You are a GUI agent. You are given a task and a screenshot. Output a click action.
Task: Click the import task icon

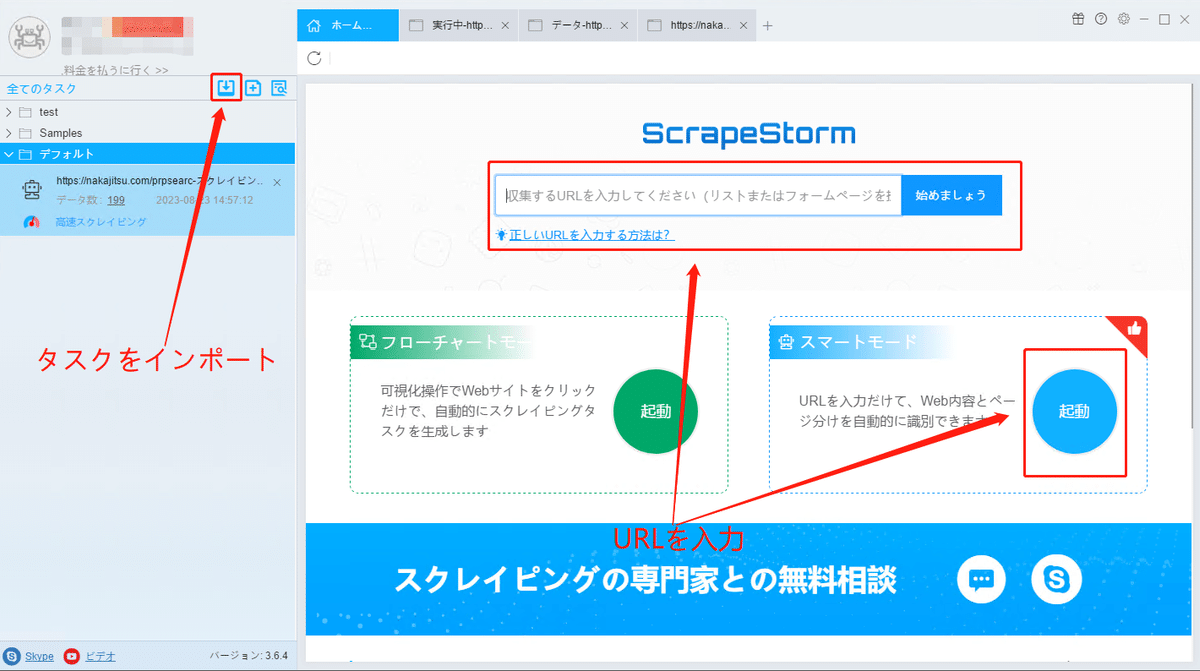pyautogui.click(x=227, y=88)
